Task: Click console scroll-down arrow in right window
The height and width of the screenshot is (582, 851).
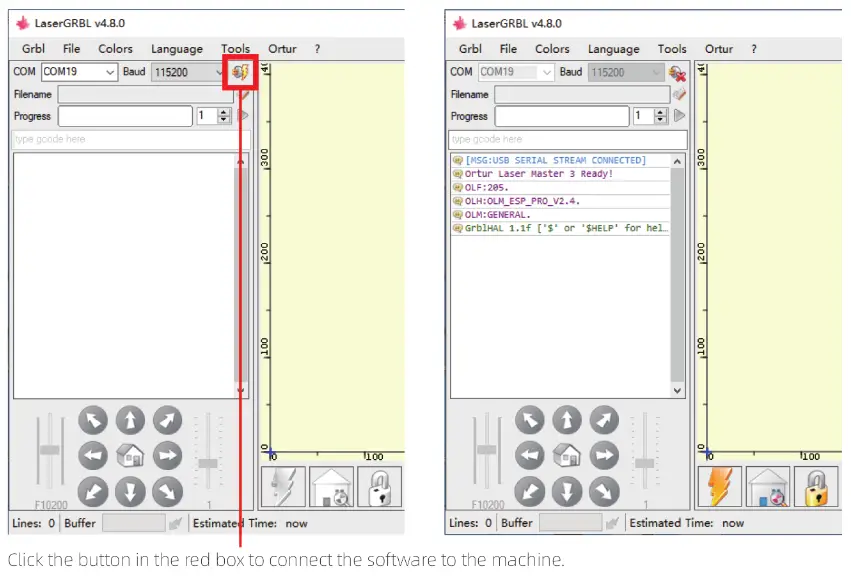Action: point(677,390)
